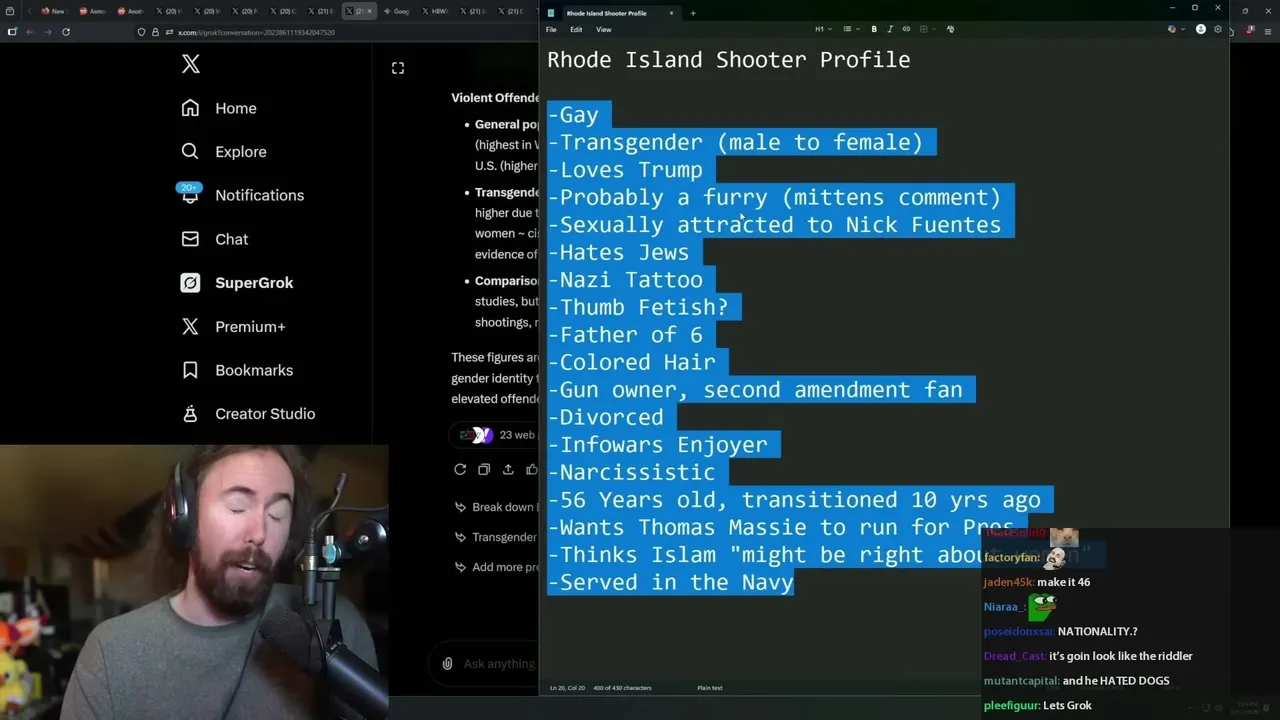The height and width of the screenshot is (720, 1280).
Task: Close the Rhode Island Shooter Profile tab
Action: [671, 13]
